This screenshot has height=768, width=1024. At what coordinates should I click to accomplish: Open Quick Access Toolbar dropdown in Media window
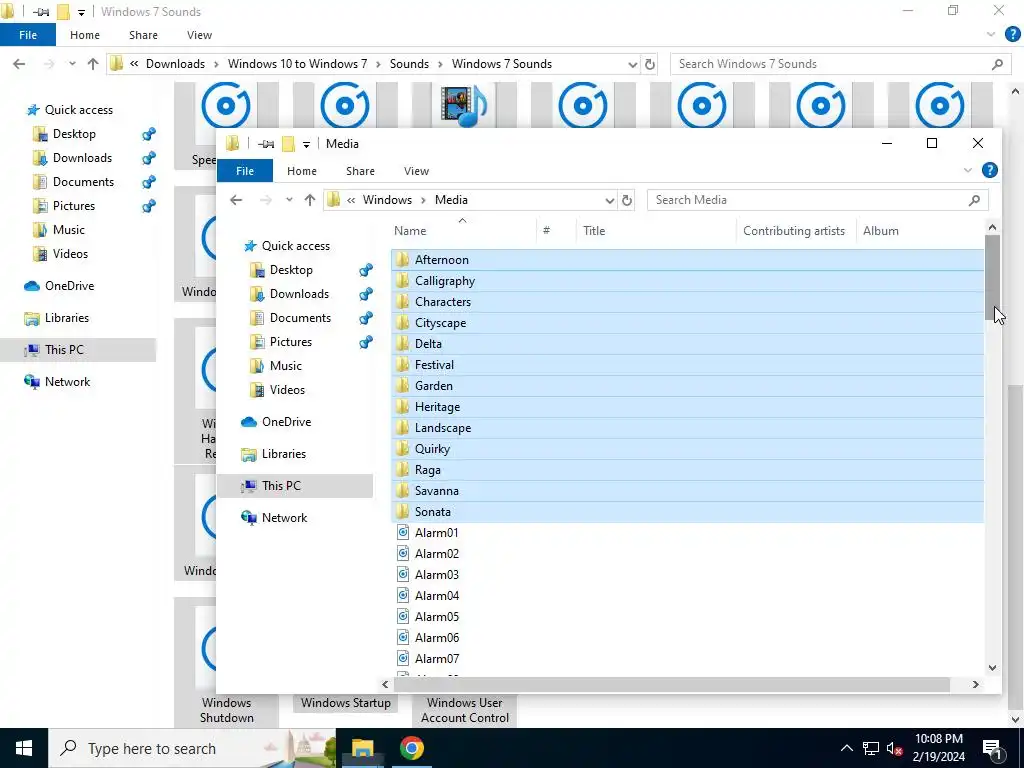point(306,144)
